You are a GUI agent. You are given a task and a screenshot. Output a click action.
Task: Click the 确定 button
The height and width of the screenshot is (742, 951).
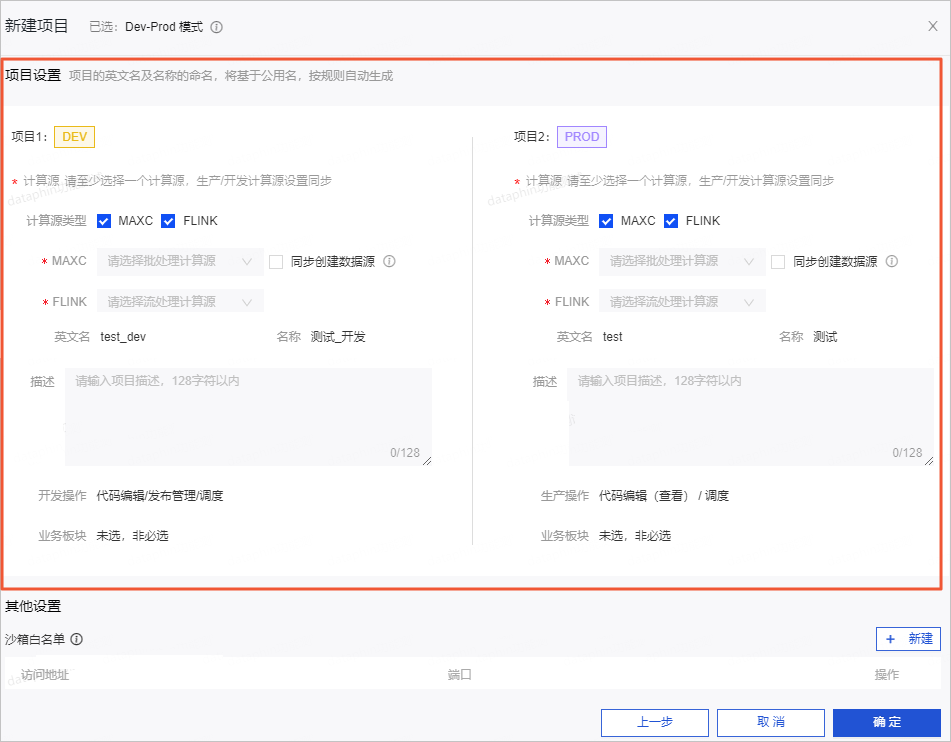tap(887, 723)
